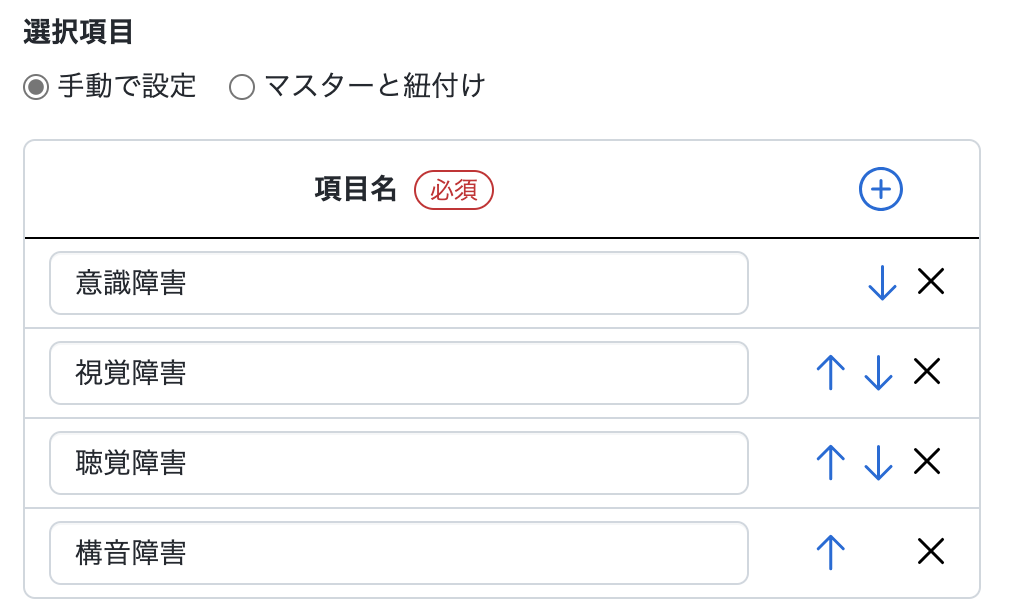Remove the 視覚障害 item
The image size is (1009, 613).
pyautogui.click(x=927, y=373)
